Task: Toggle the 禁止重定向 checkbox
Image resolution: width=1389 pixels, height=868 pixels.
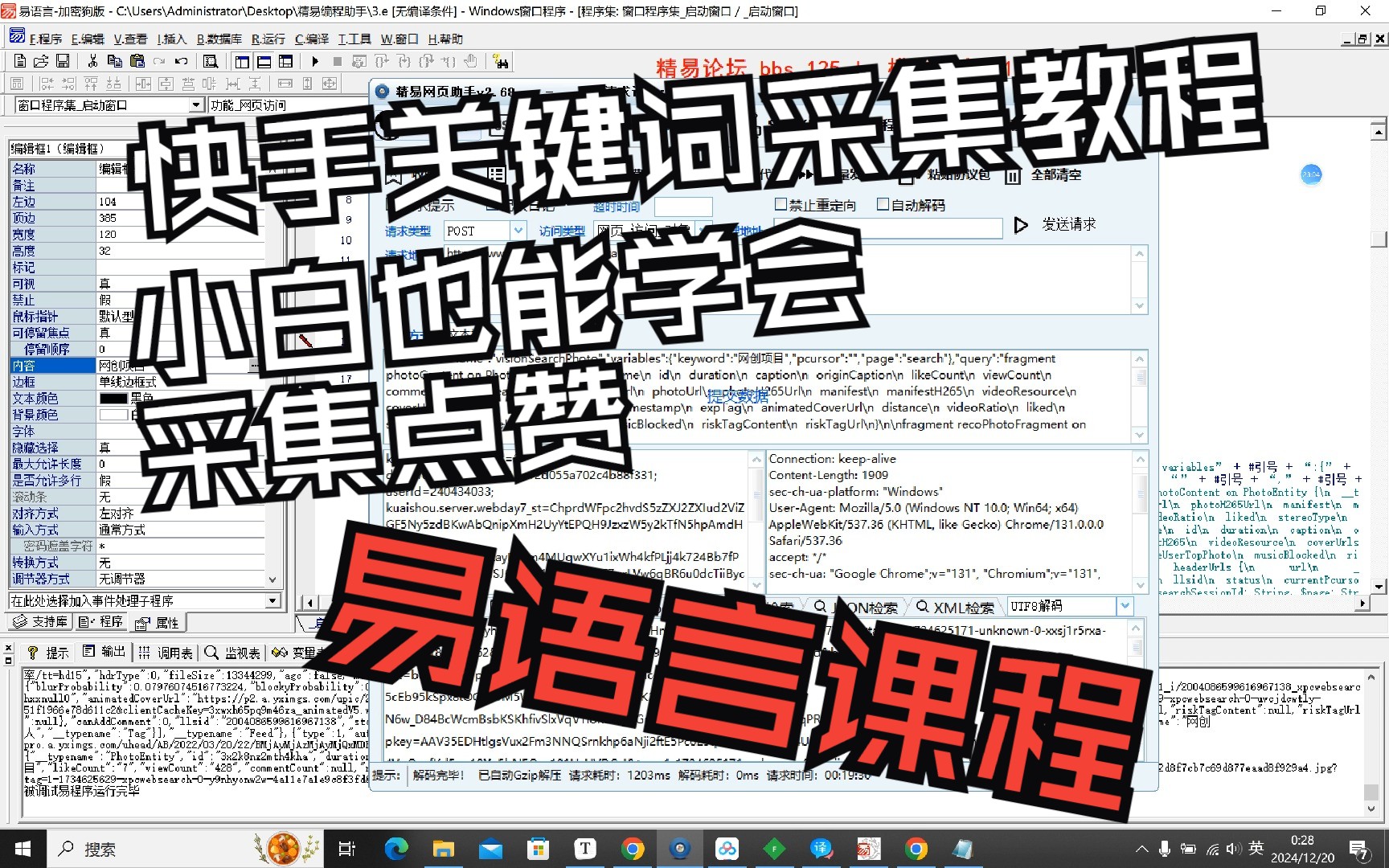Action: point(781,205)
